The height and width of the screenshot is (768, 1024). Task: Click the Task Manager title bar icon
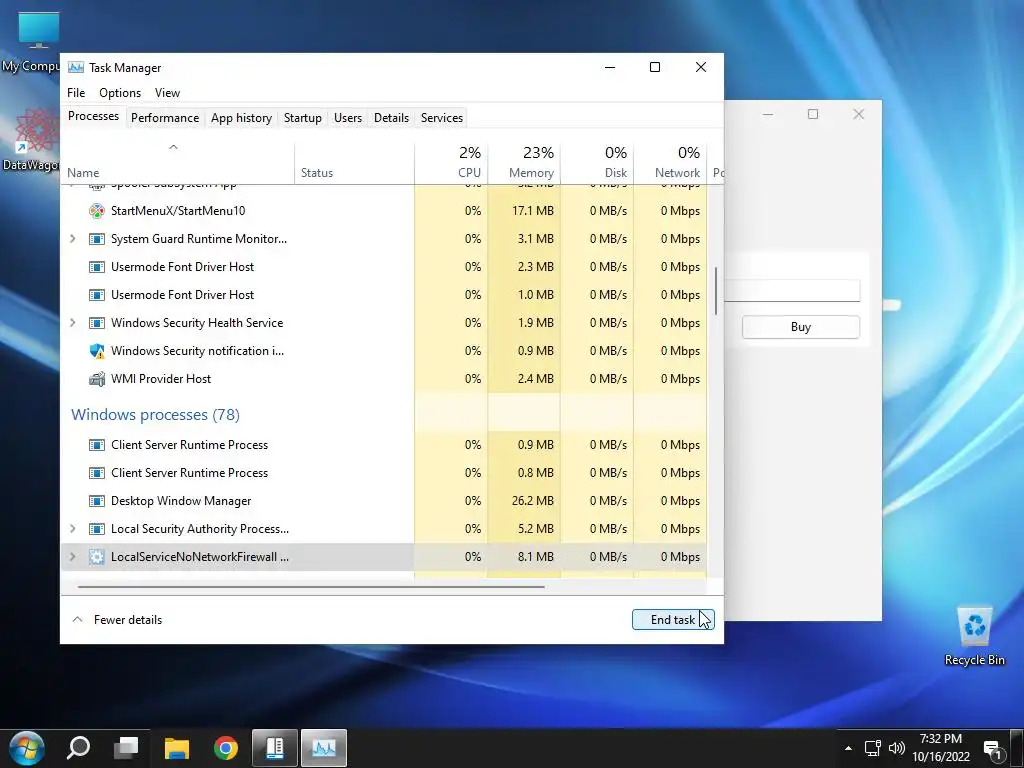click(76, 67)
